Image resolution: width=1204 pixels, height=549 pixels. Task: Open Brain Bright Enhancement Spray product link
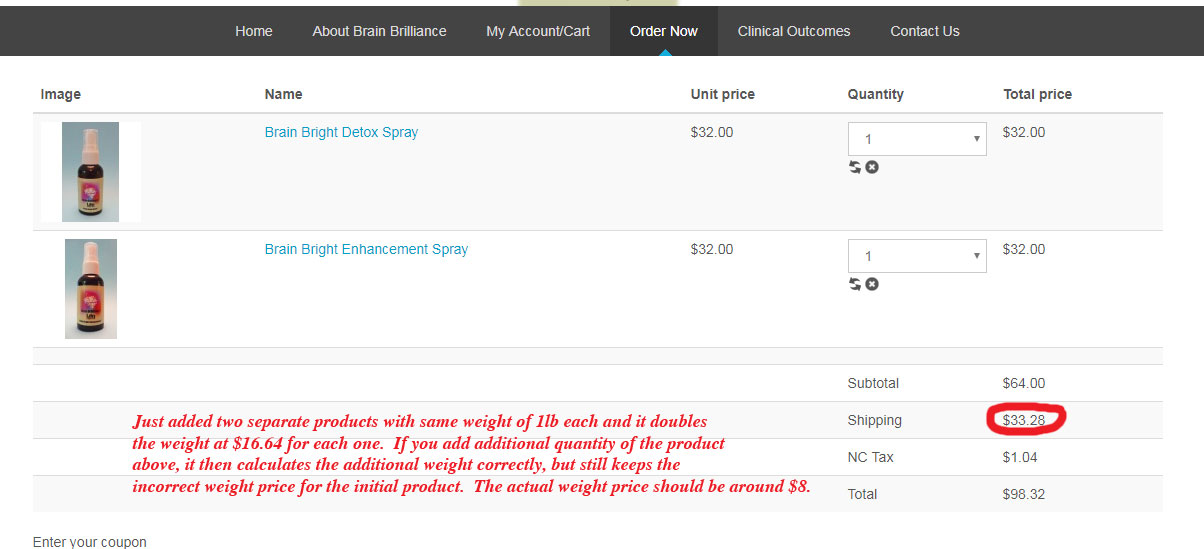tap(366, 249)
